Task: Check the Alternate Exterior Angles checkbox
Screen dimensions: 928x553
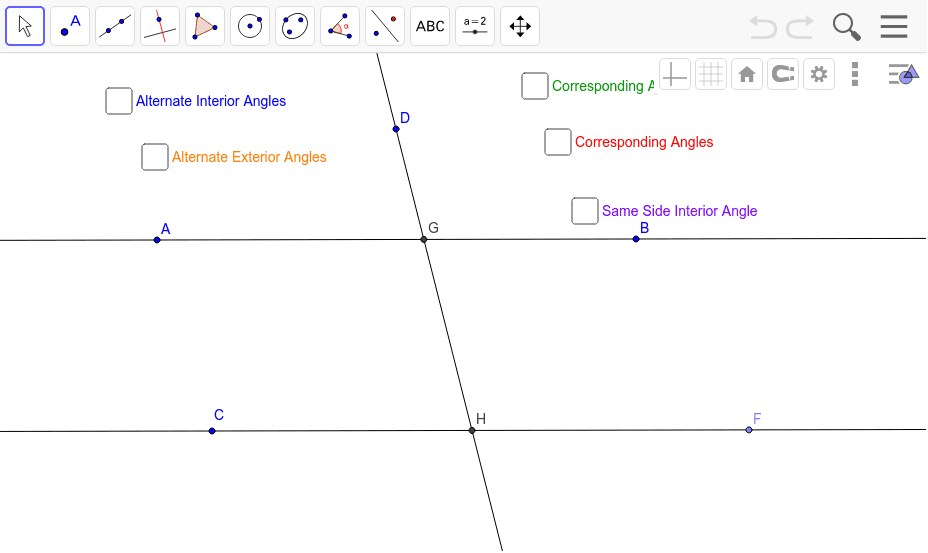Action: tap(155, 157)
